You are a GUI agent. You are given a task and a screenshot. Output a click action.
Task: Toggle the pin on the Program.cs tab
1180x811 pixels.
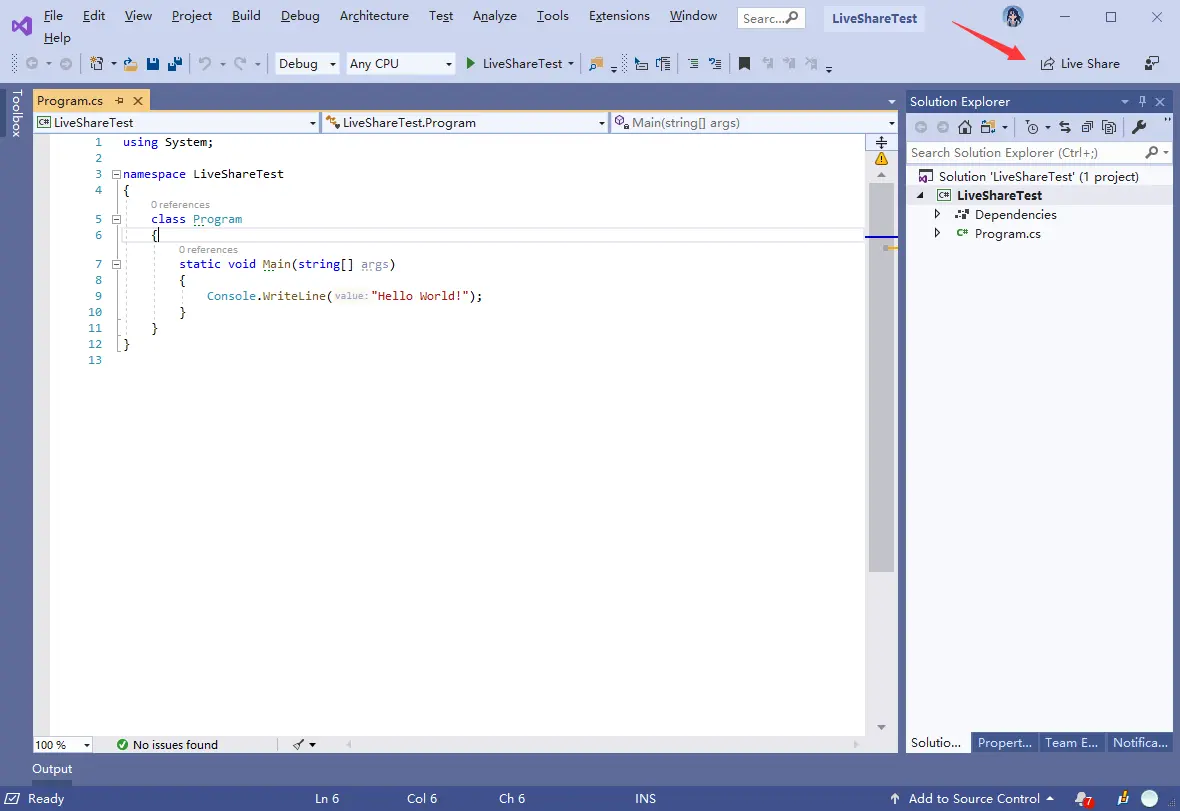(119, 100)
